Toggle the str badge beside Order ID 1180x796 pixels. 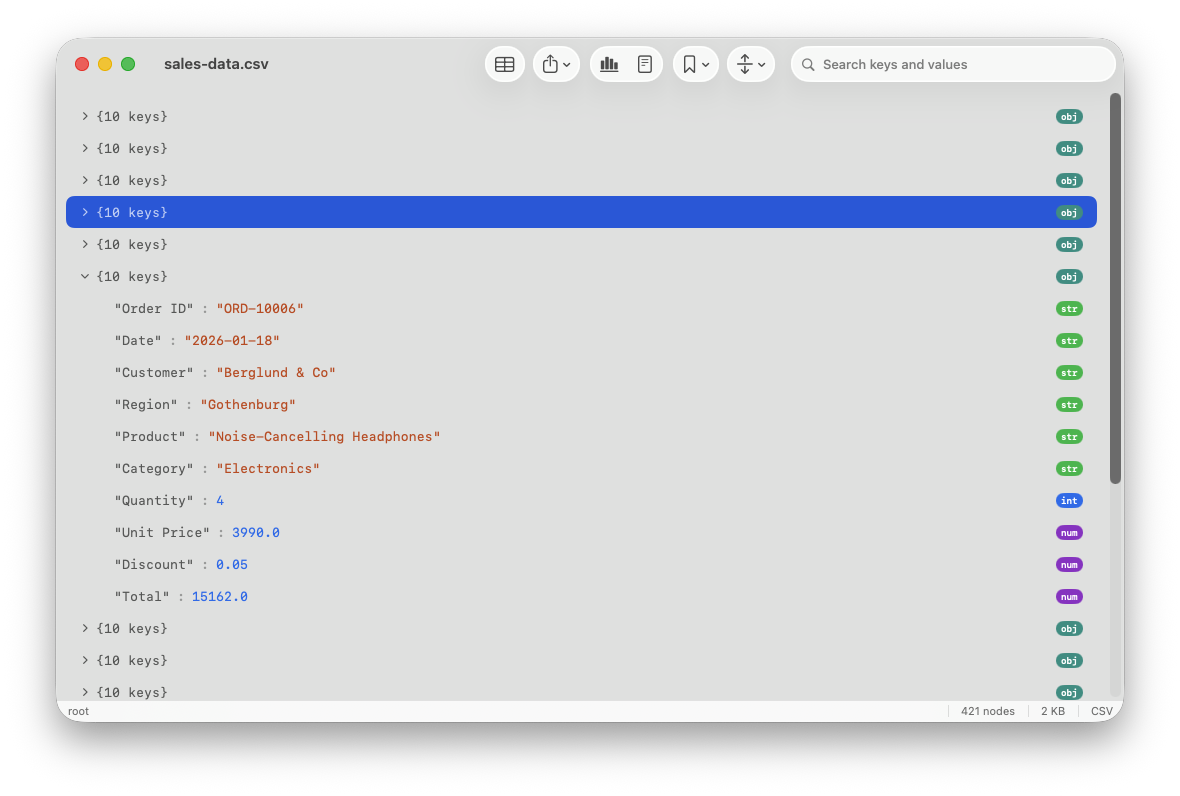(1069, 308)
